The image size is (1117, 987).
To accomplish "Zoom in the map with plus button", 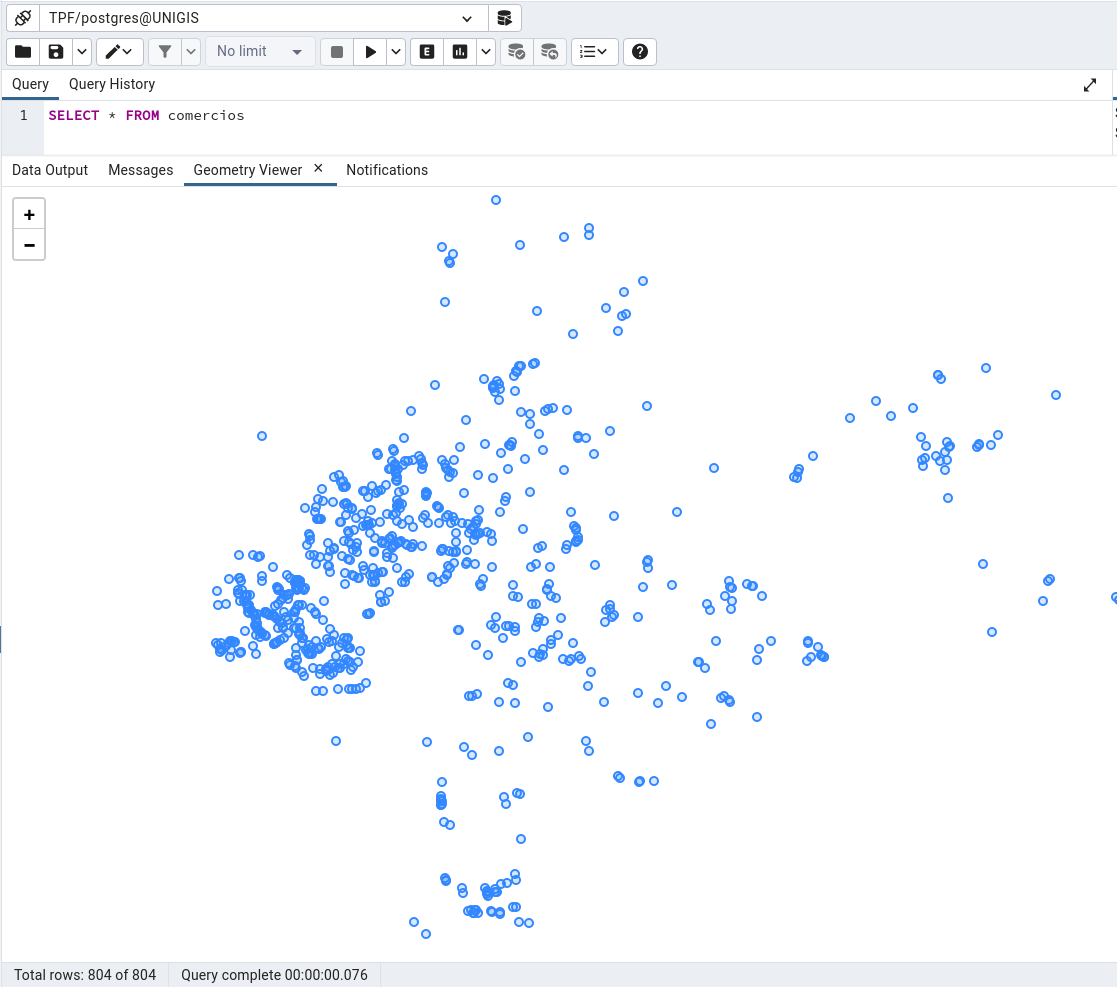I will pyautogui.click(x=29, y=214).
